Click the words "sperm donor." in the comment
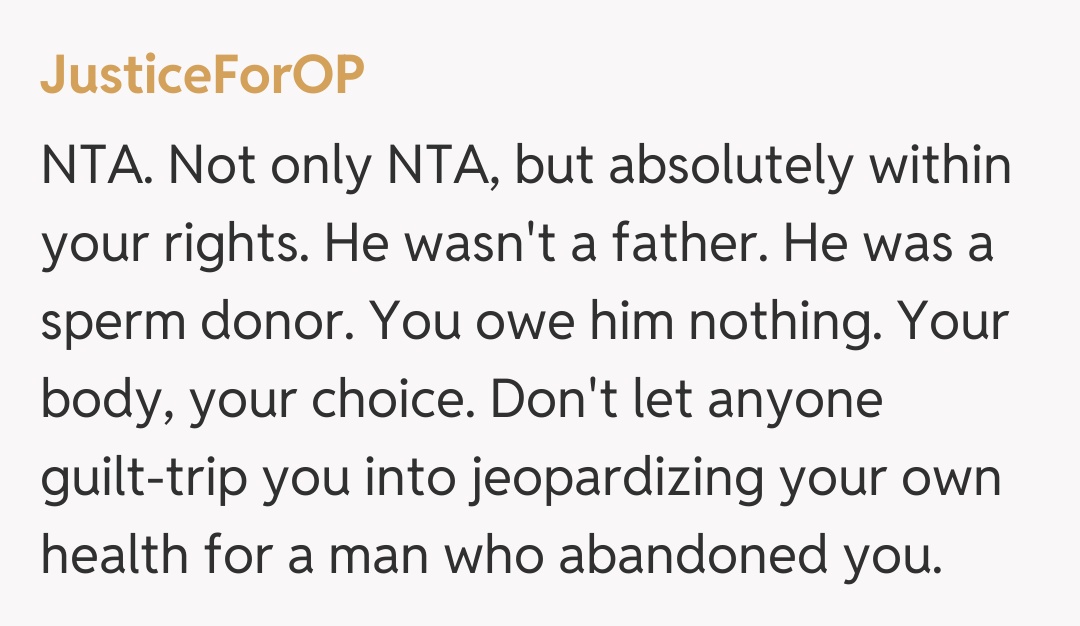The width and height of the screenshot is (1080, 626). coord(187,323)
